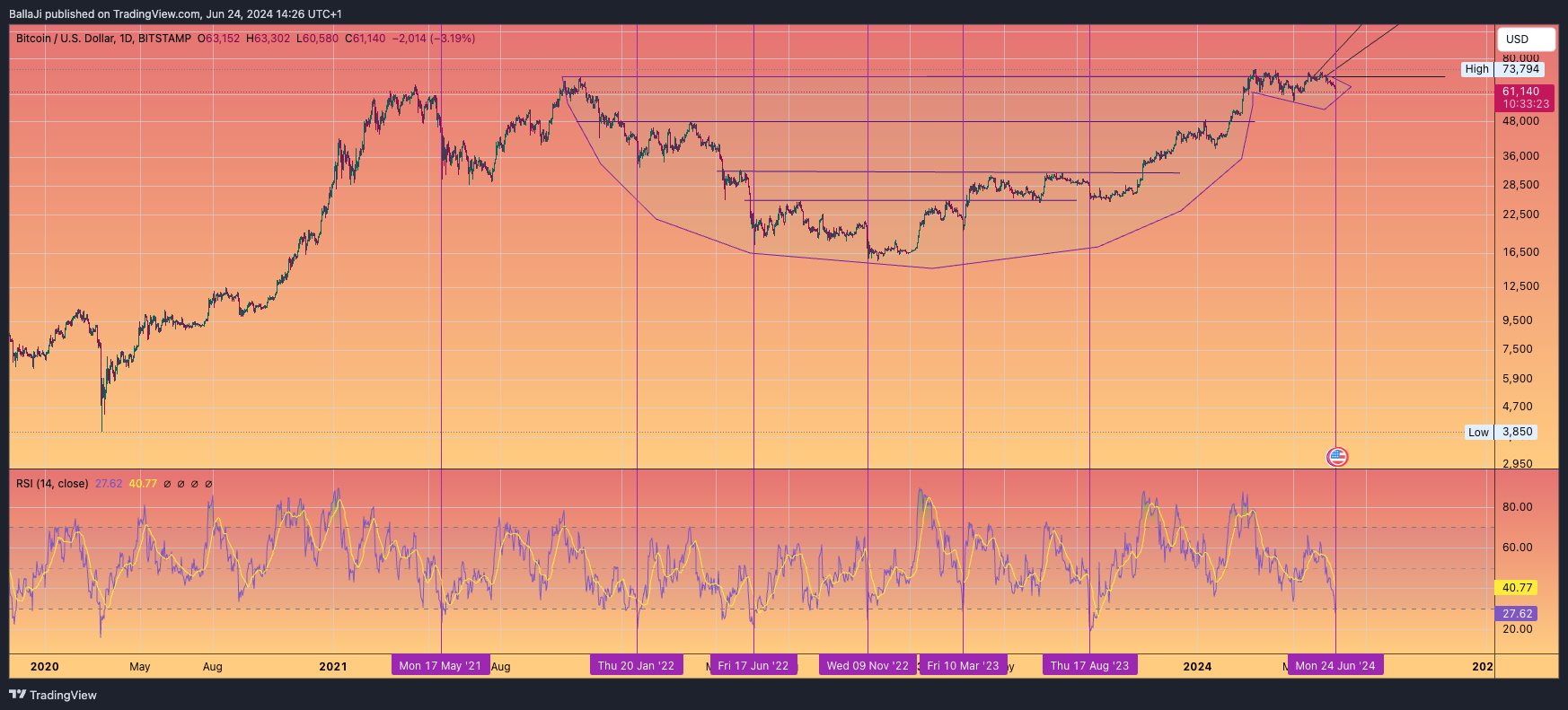Click the 2020 year label on time axis
Screen dimensions: 1568x710
click(x=45, y=666)
